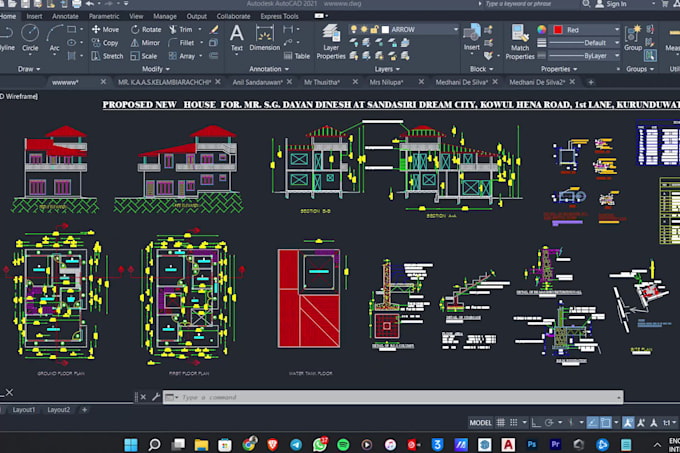Expand the Layers panel
The image size is (680, 453).
coord(387,69)
